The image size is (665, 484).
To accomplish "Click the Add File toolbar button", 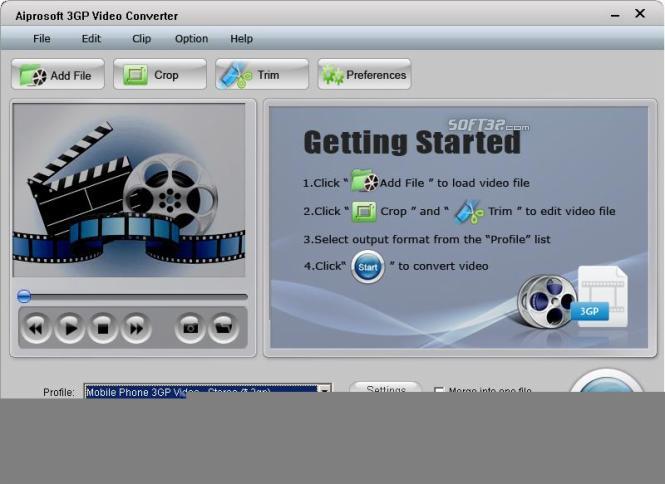I will coord(58,75).
